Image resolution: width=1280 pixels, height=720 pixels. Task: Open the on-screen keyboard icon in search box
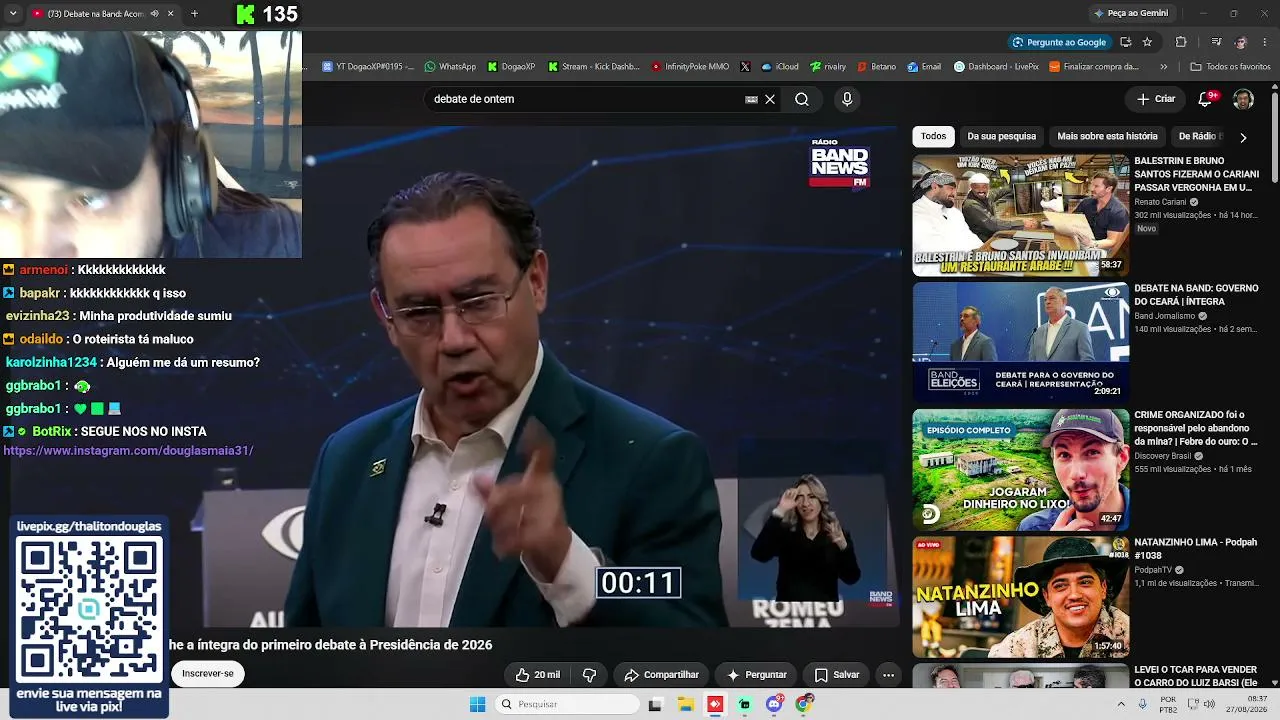(x=751, y=99)
